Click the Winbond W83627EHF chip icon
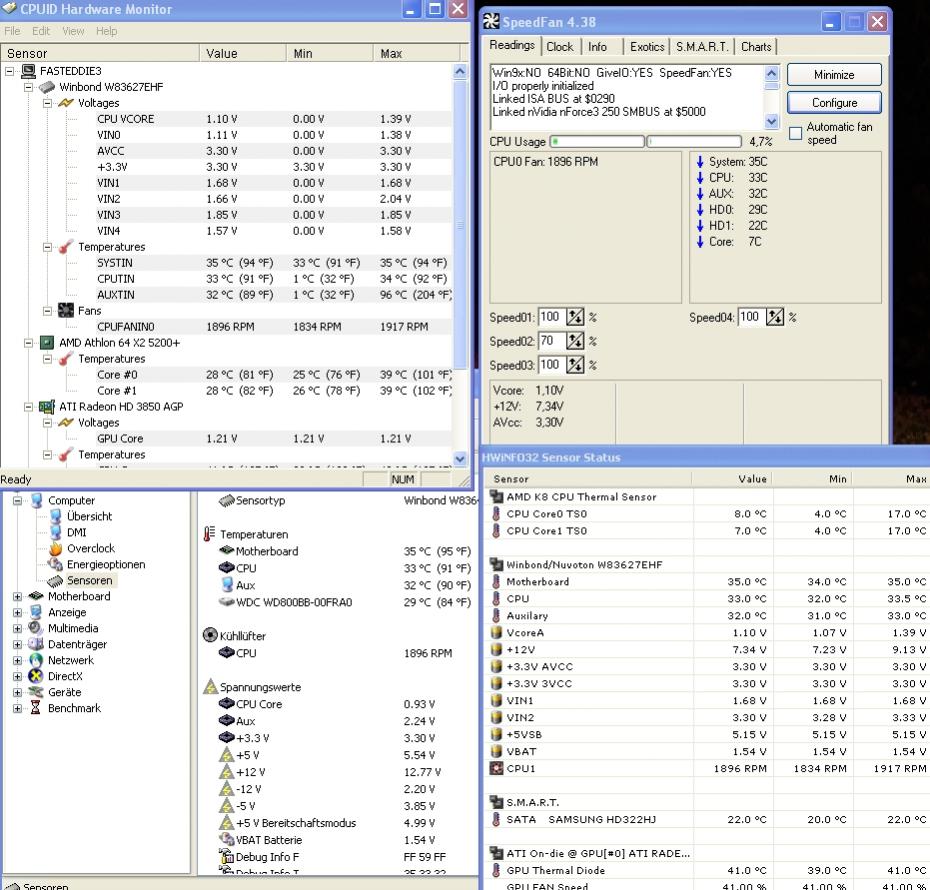The width and height of the screenshot is (930, 890). coord(47,87)
